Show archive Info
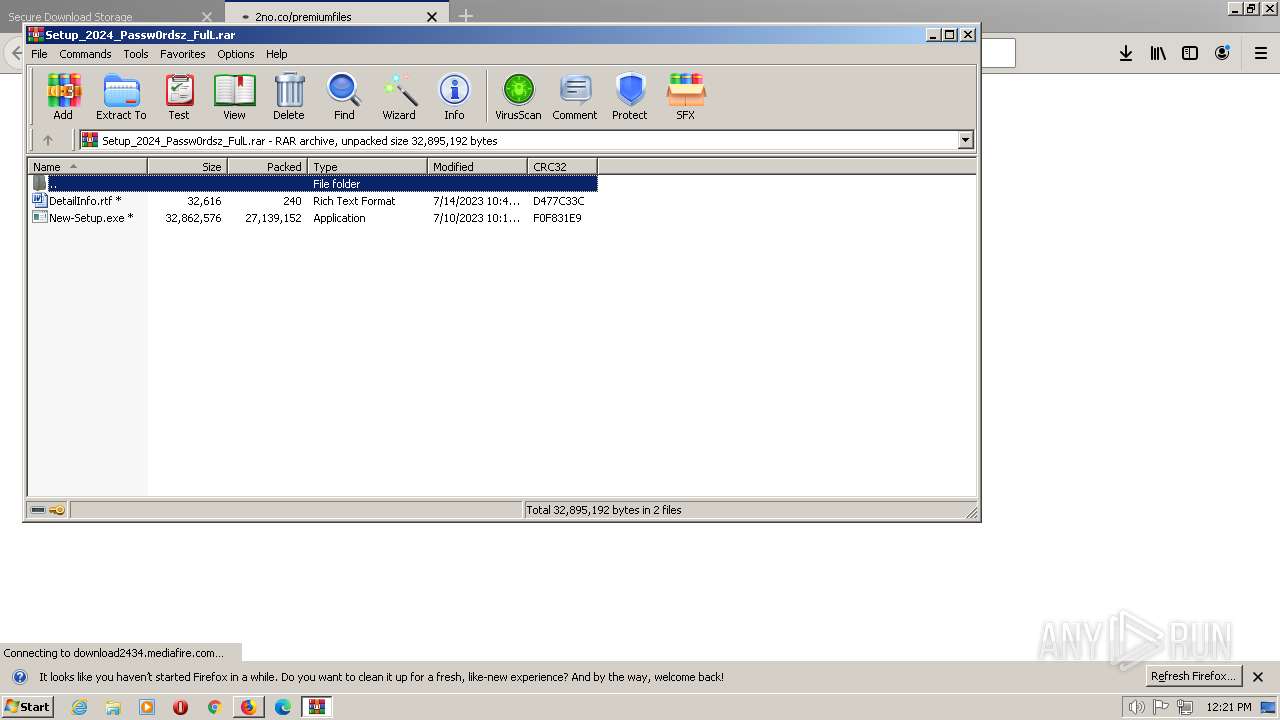 coord(454,97)
